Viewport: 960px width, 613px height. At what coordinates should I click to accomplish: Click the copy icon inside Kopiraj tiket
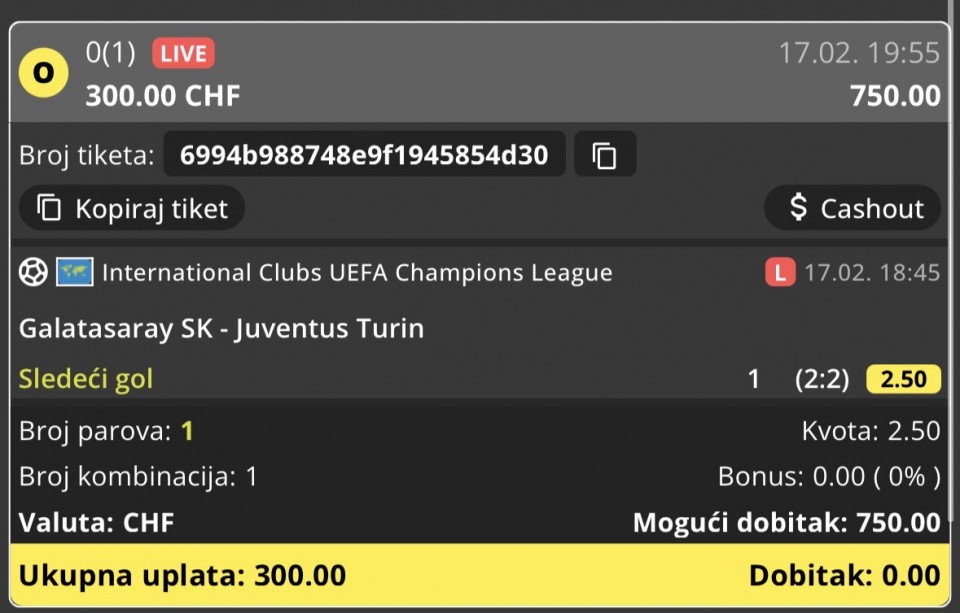coord(49,208)
